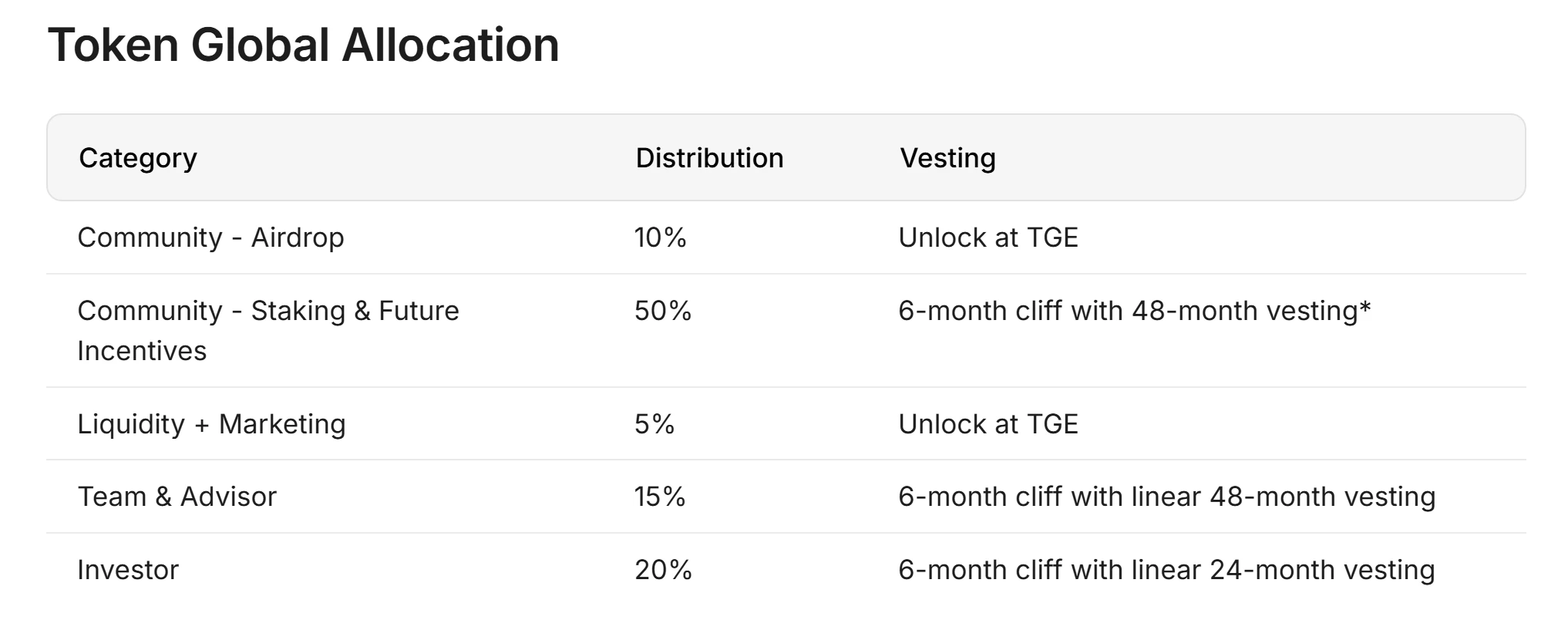Click the Vesting column header

pyautogui.click(x=947, y=158)
